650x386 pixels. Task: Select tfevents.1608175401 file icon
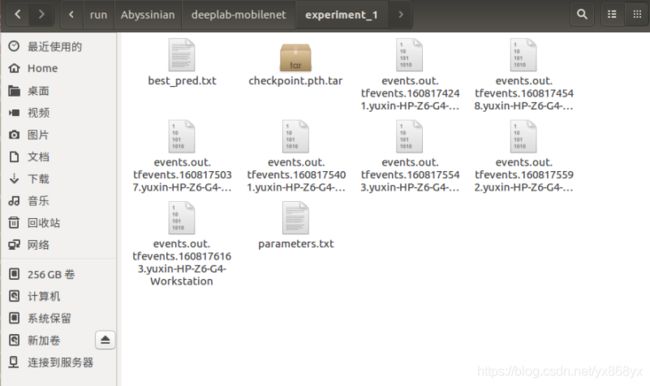(x=296, y=136)
